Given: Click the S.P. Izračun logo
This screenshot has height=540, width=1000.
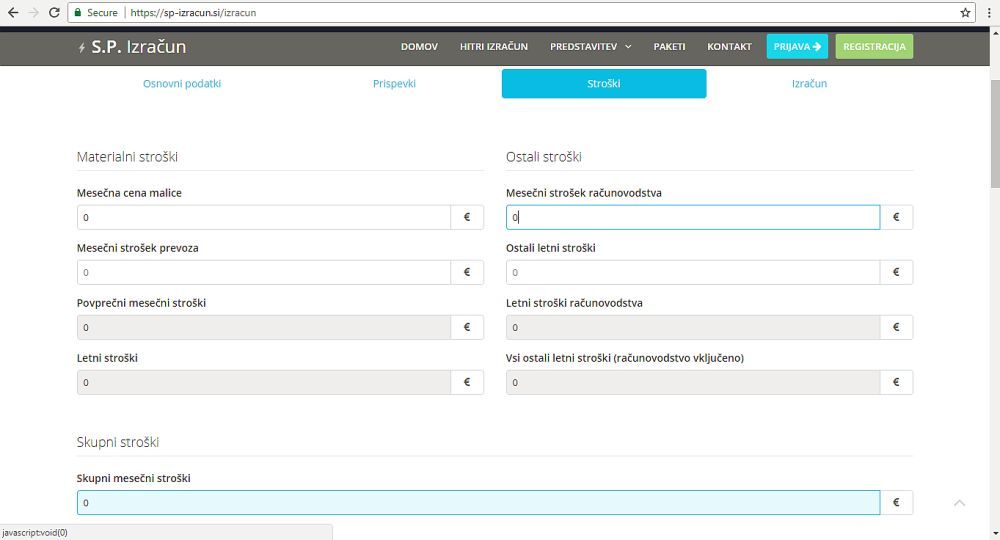Looking at the screenshot, I should 131,47.
